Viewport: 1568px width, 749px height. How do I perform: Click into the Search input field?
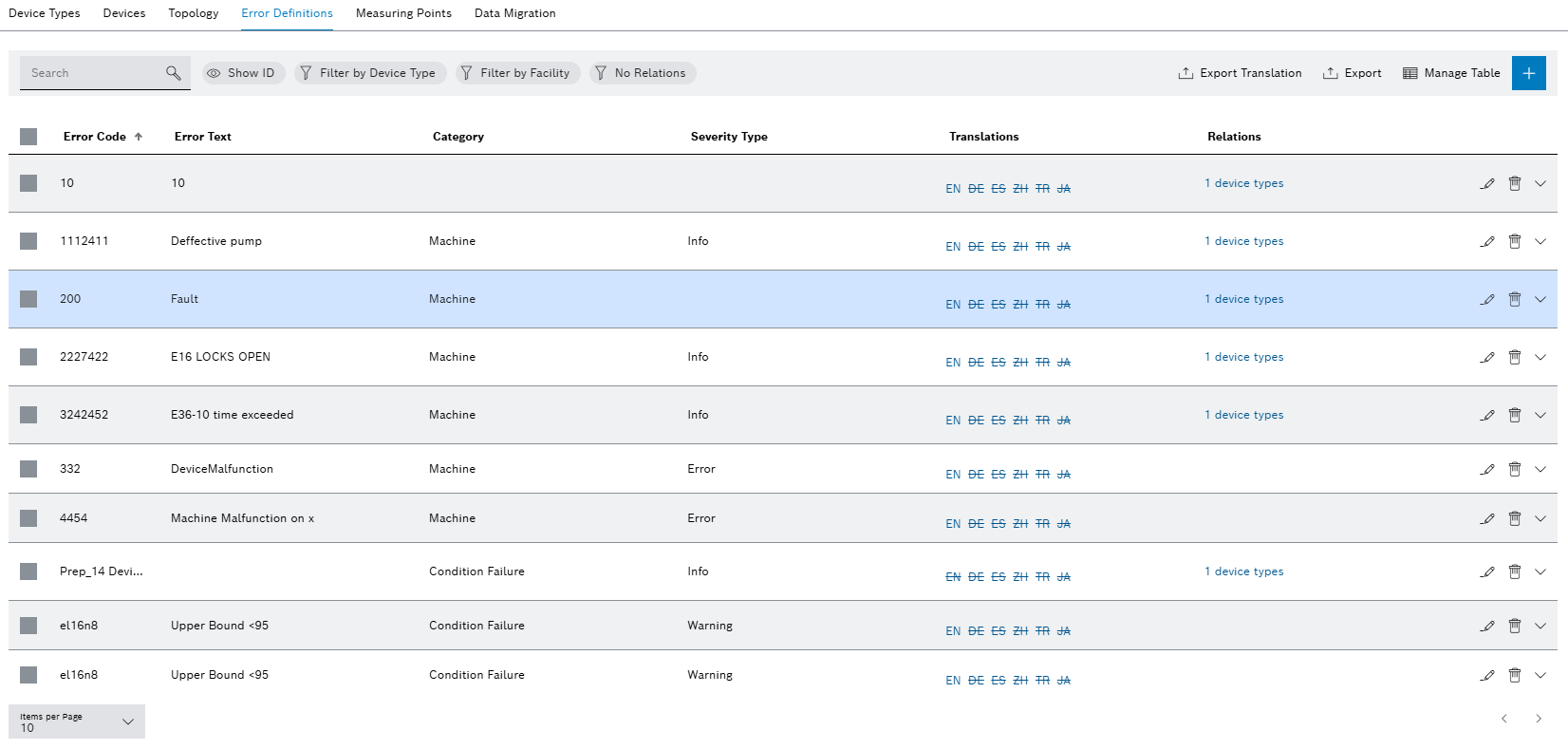coord(90,73)
